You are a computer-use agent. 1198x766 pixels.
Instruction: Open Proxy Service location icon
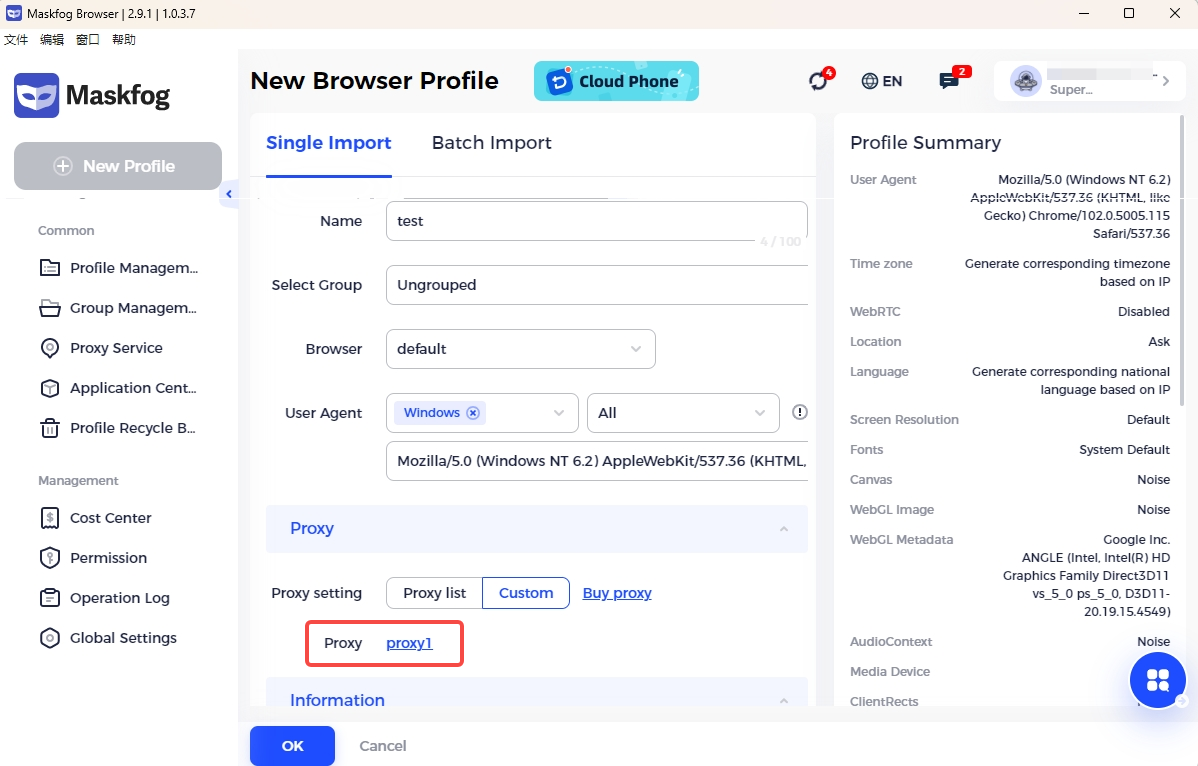click(50, 348)
